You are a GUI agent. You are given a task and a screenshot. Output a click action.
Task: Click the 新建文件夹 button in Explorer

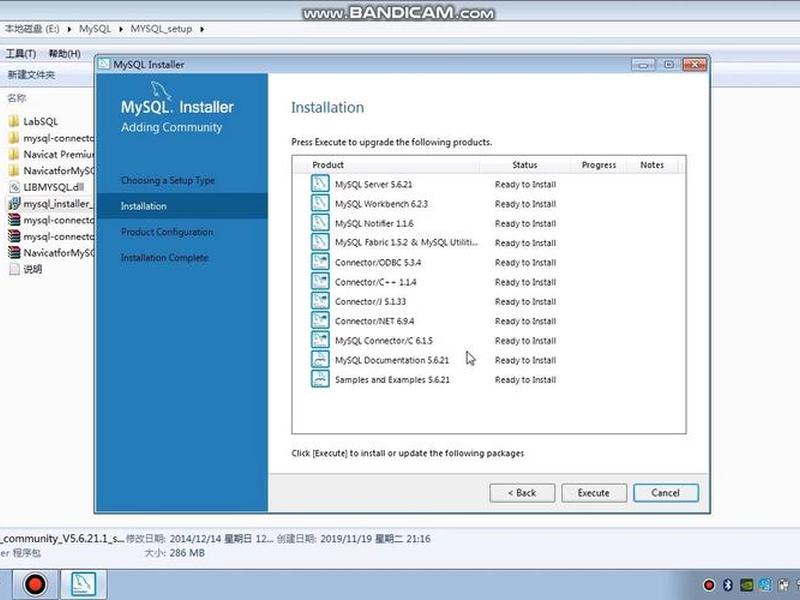pyautogui.click(x=31, y=75)
